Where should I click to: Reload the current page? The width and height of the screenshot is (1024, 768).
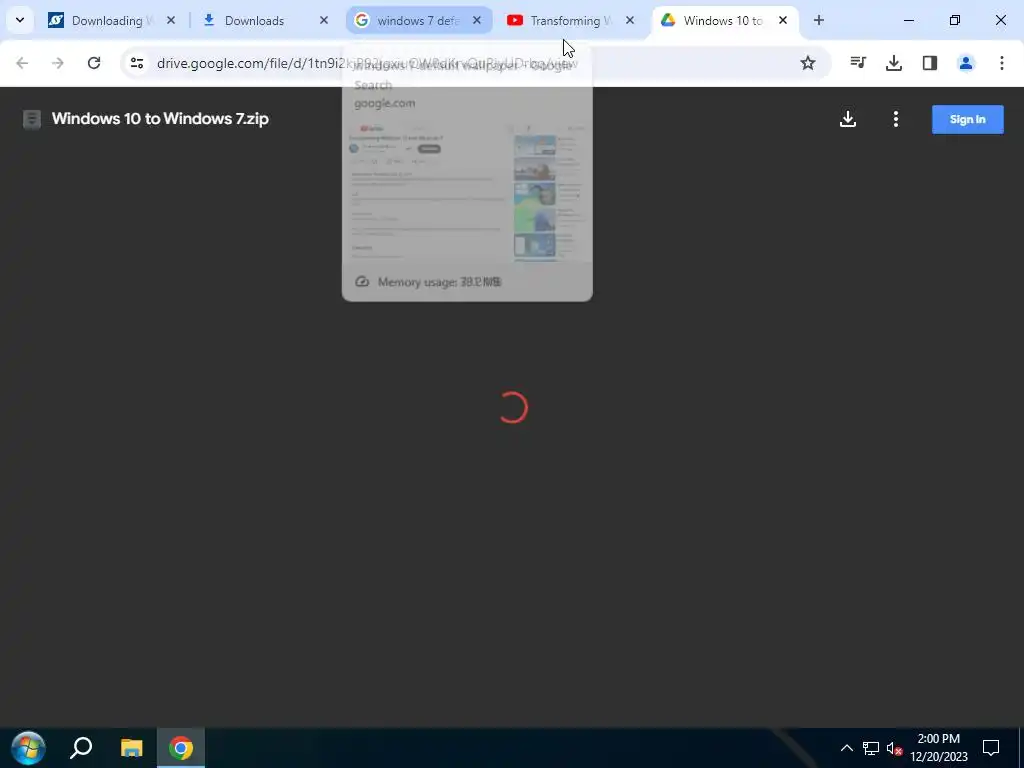point(94,63)
